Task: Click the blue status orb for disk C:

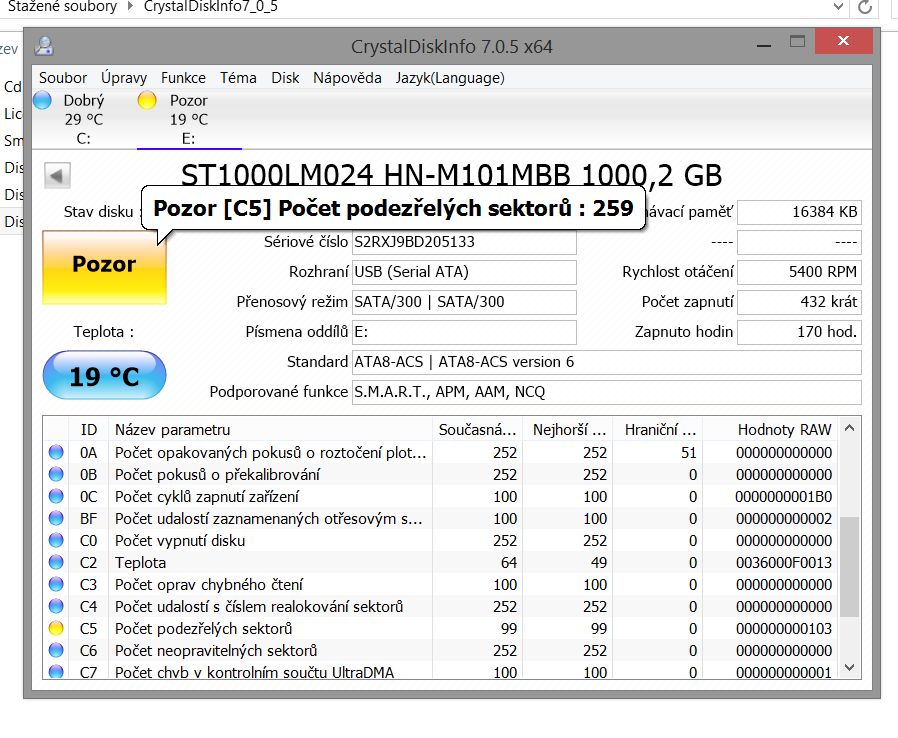Action: (x=42, y=100)
